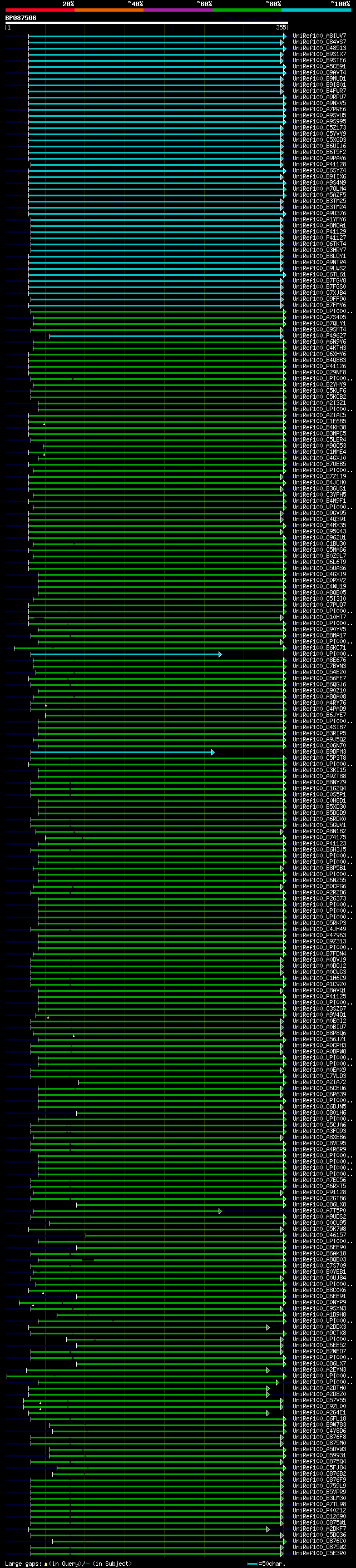Select hit label UniRef100_P40212
This screenshot has width=356, height=1568.
(x=319, y=1510)
